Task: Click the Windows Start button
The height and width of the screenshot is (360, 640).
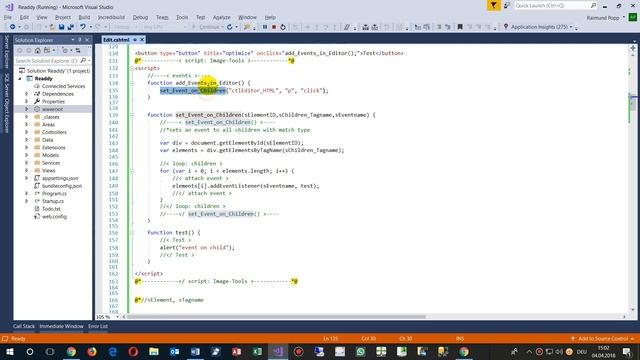Action: (x=9, y=351)
